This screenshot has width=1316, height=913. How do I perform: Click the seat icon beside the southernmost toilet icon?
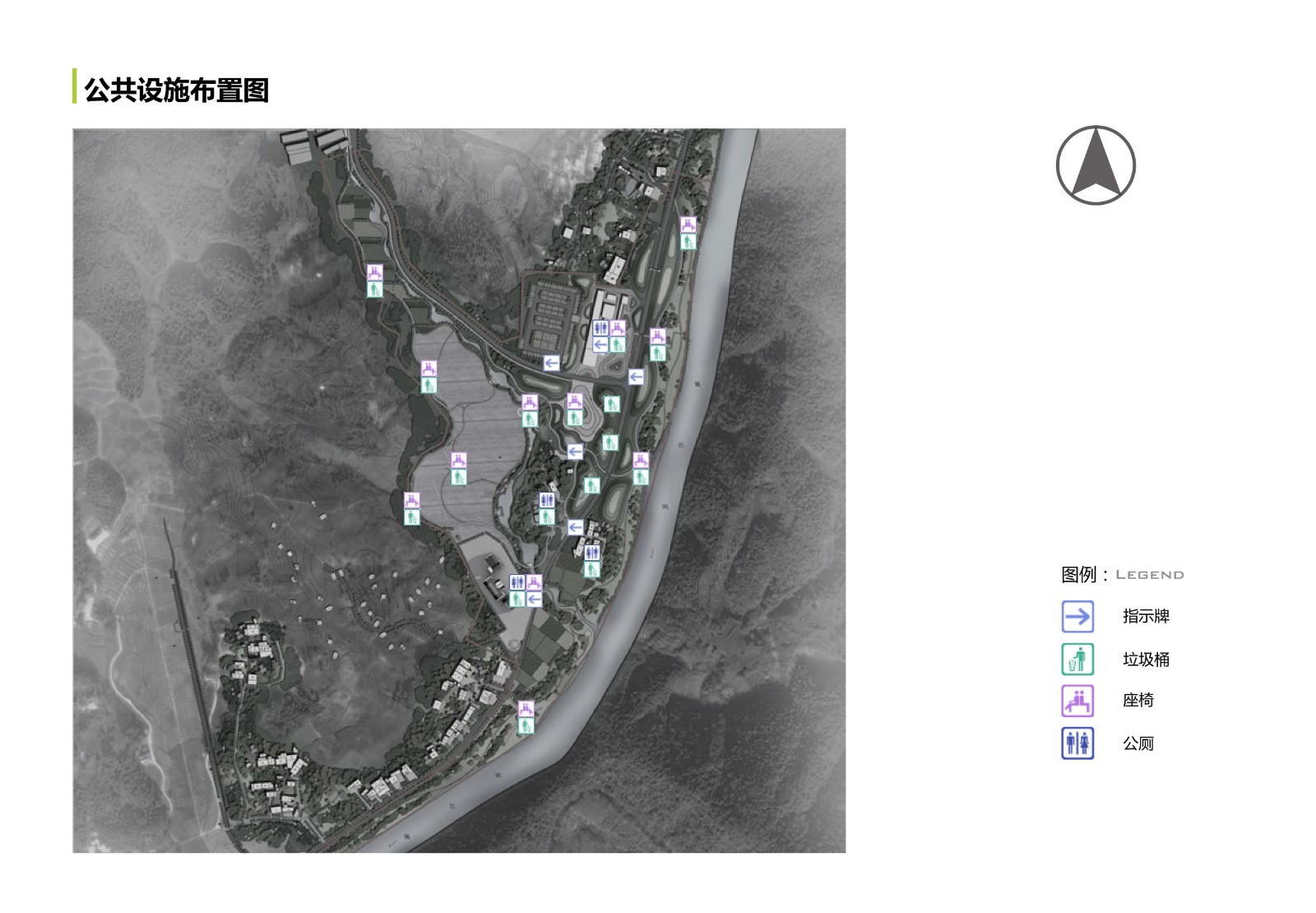click(534, 582)
